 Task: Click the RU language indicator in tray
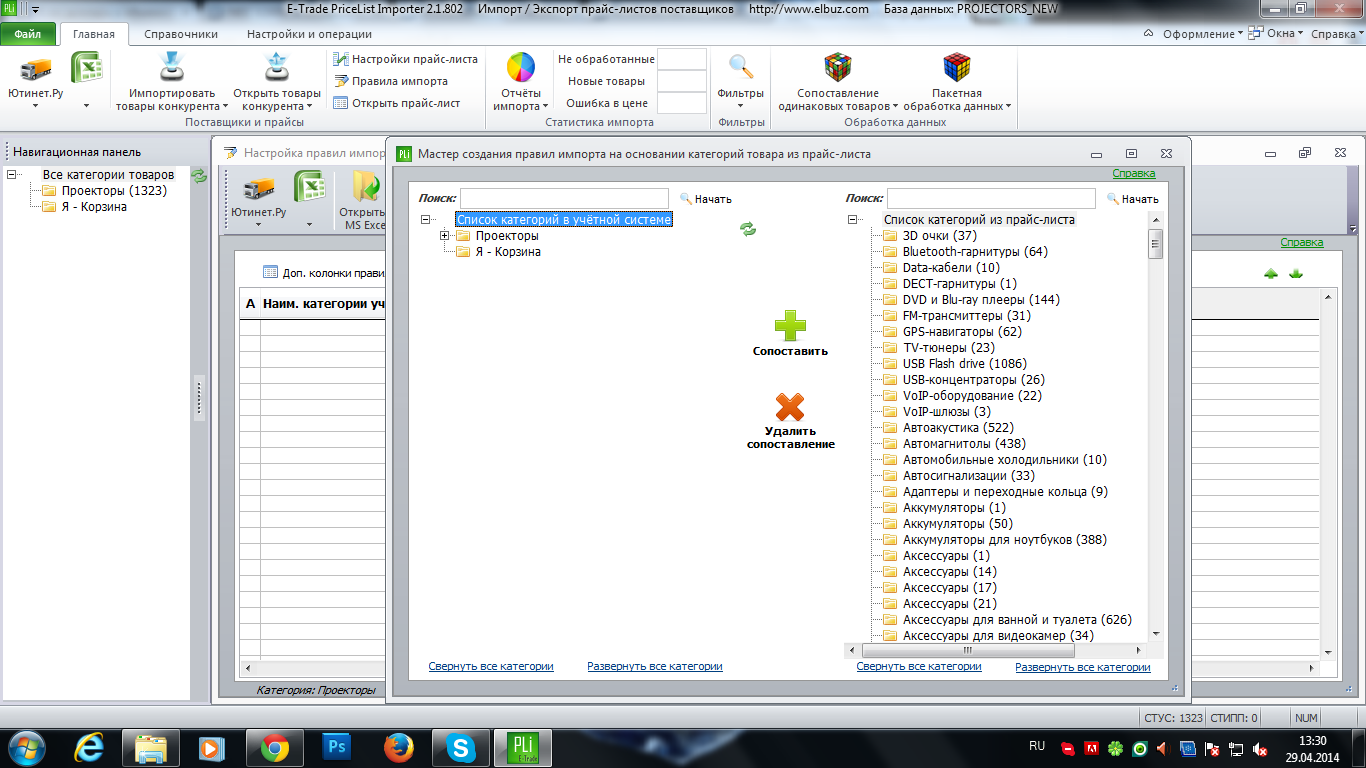coord(1037,746)
